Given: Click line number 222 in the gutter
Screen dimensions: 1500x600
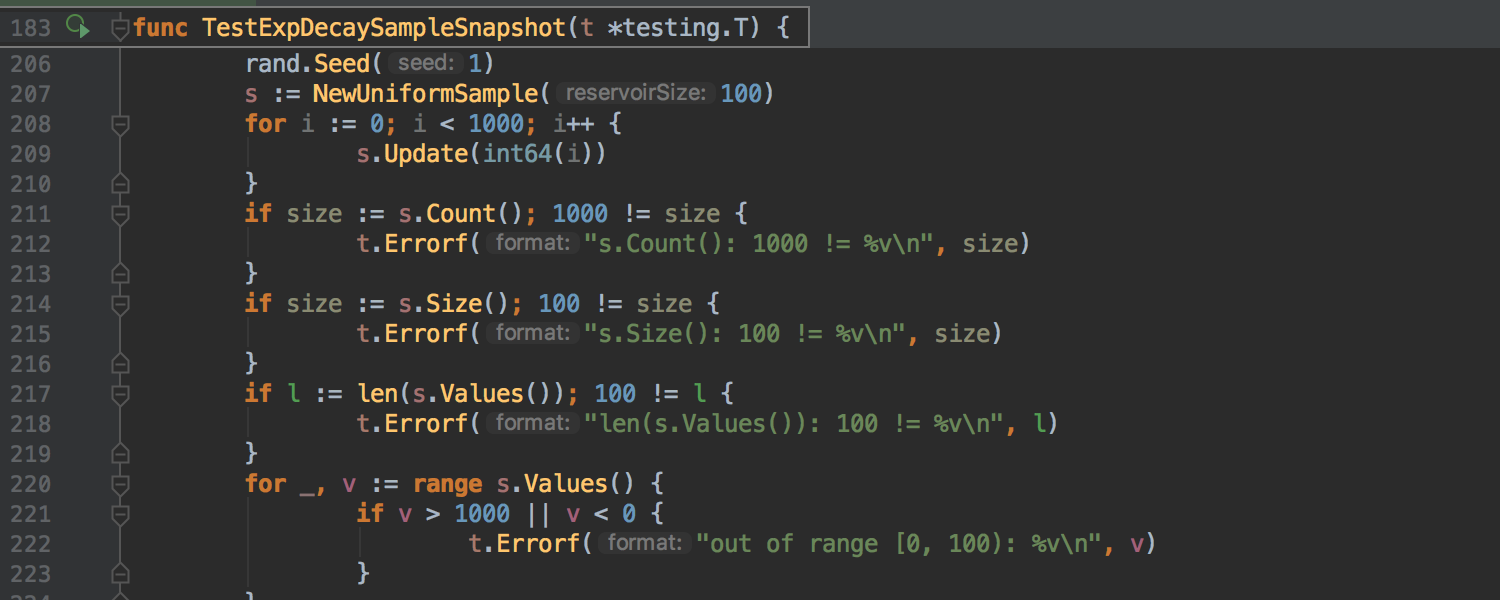Looking at the screenshot, I should coord(31,544).
